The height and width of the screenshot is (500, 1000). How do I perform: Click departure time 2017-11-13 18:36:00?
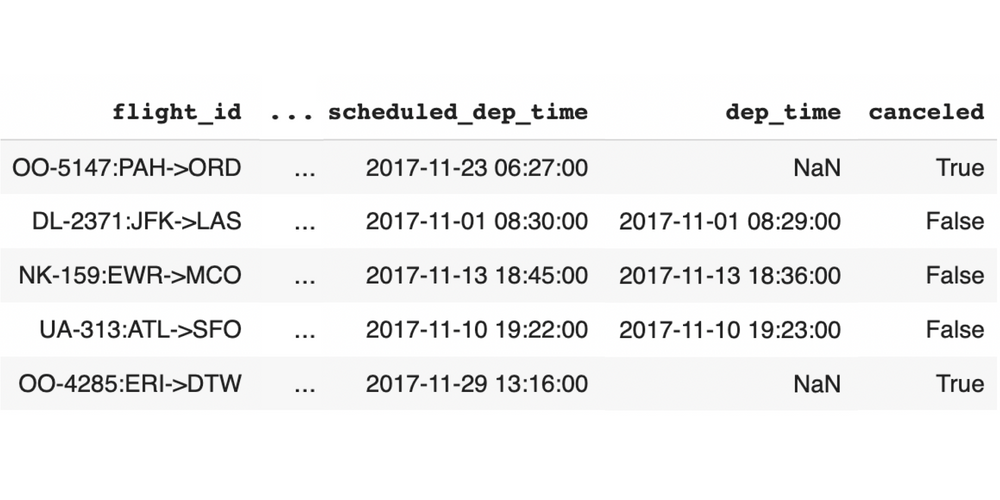[x=730, y=275]
